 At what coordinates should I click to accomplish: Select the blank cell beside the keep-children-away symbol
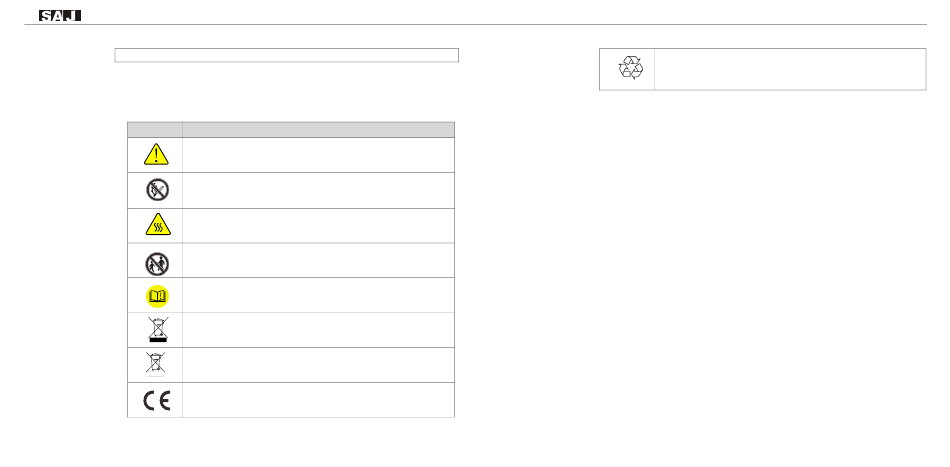[318, 260]
